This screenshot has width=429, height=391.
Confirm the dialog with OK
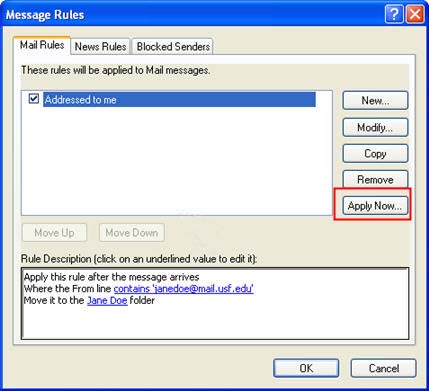306,368
